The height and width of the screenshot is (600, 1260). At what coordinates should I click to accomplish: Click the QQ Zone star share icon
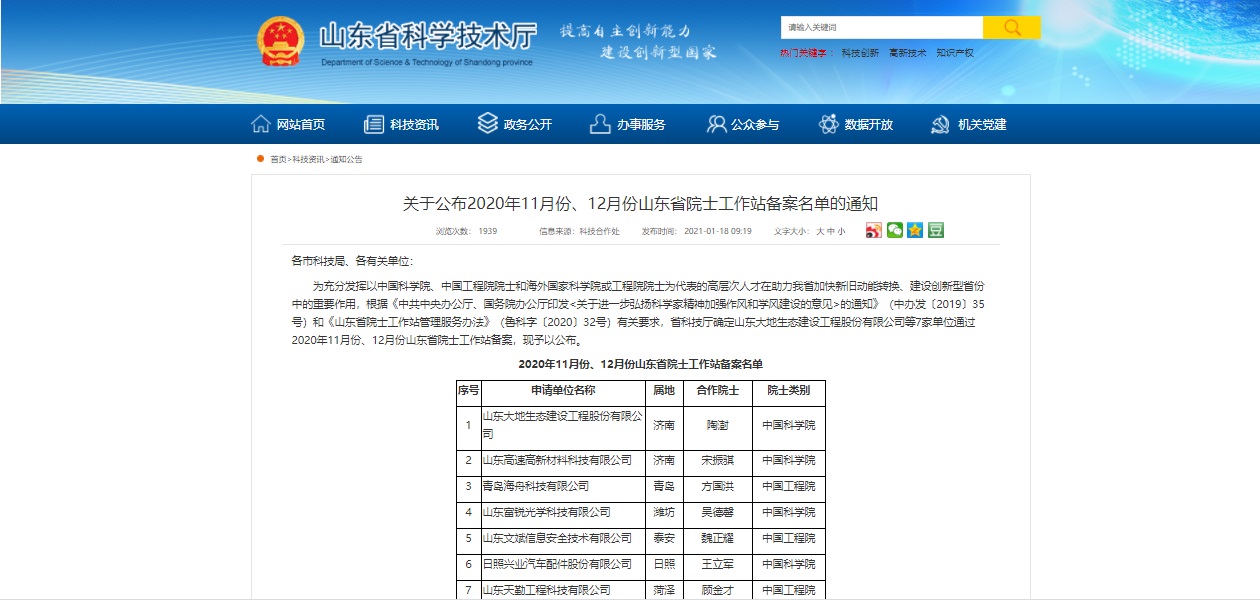click(x=915, y=230)
